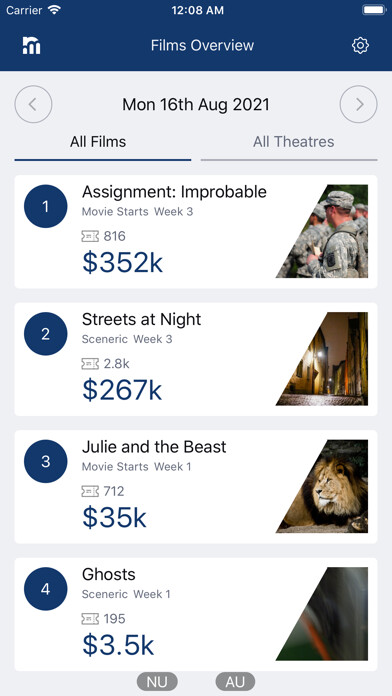Tap rank 4 circle badge

click(x=46, y=589)
